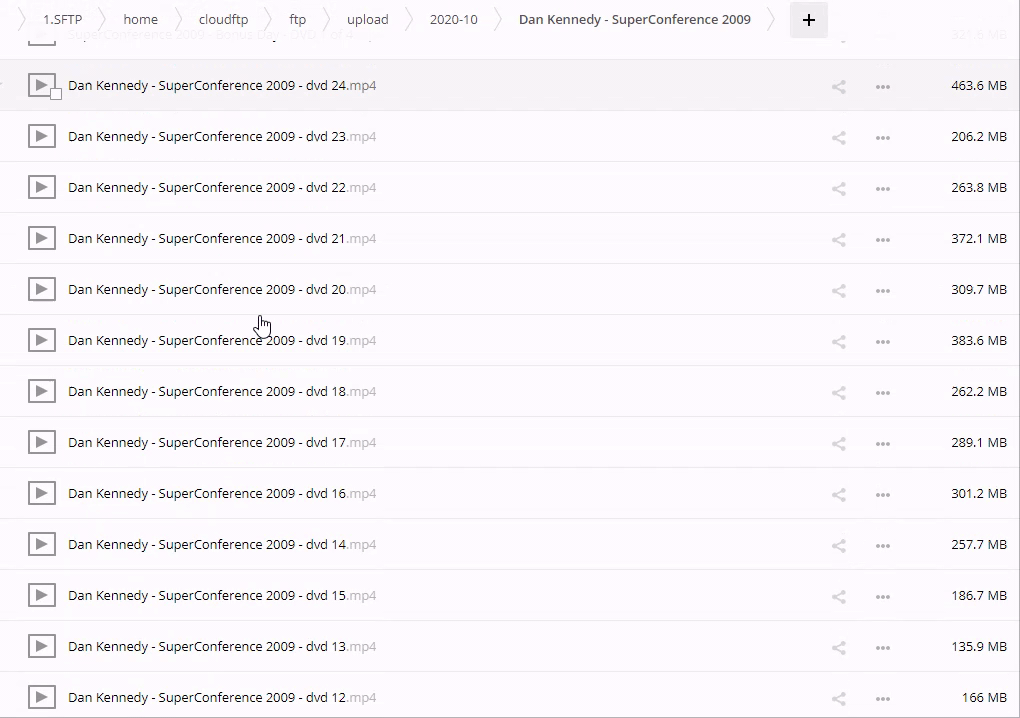This screenshot has height=718, width=1020.
Task: Click the video play icon for dvd 23.mp4
Action: click(41, 136)
